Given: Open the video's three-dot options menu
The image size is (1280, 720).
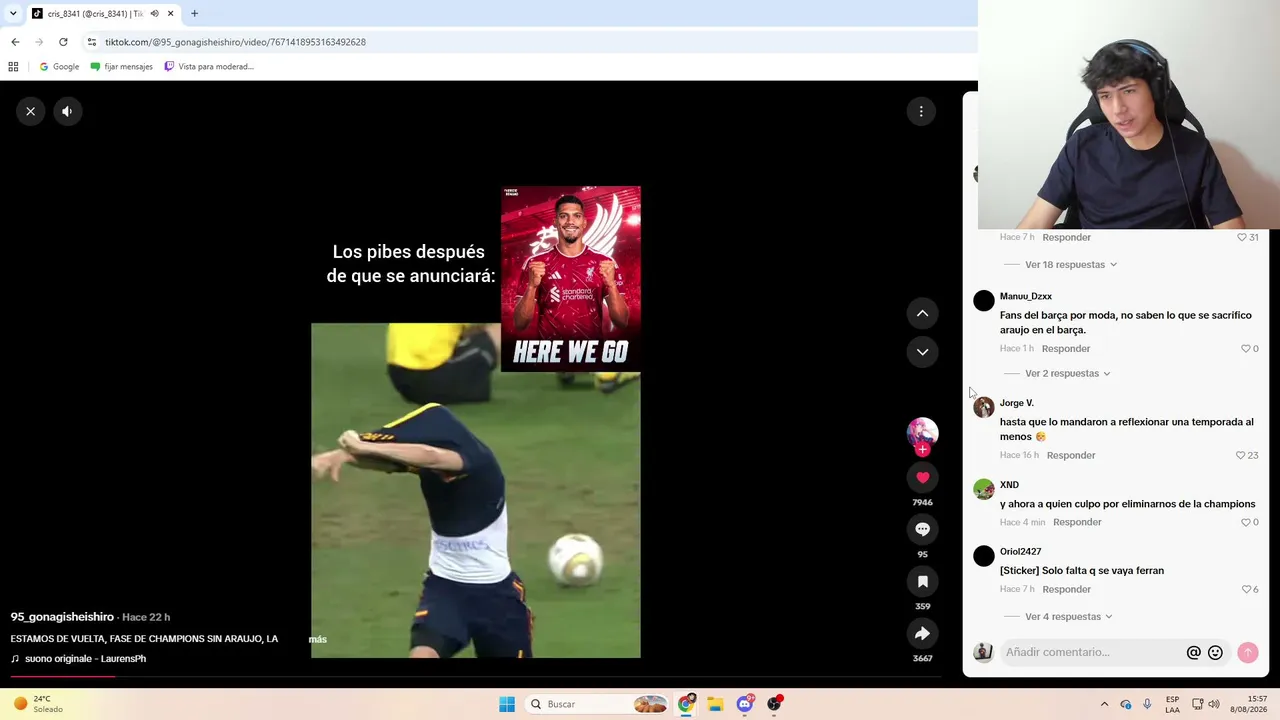Looking at the screenshot, I should point(921,111).
